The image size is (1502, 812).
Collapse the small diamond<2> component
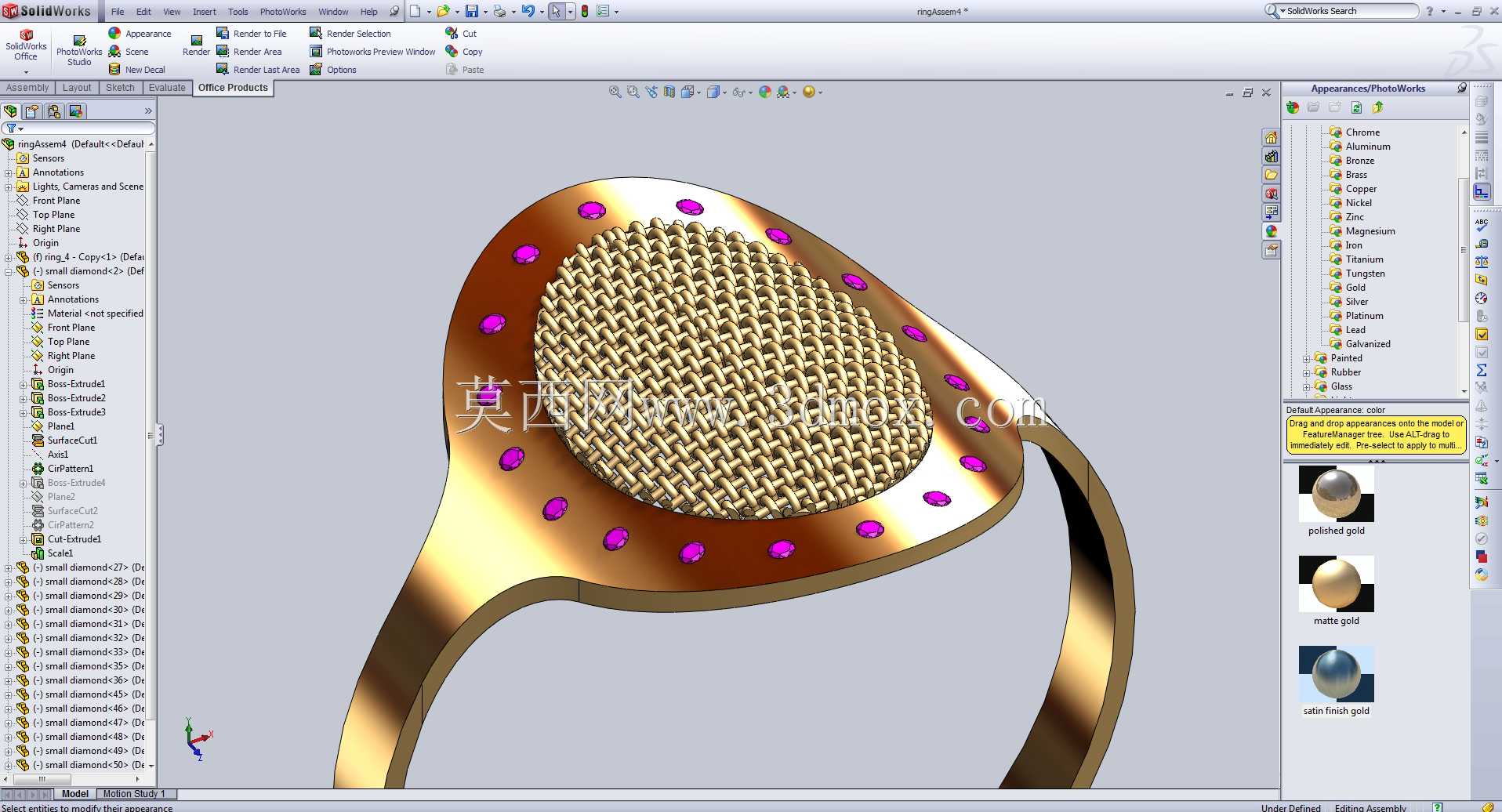tap(8, 271)
